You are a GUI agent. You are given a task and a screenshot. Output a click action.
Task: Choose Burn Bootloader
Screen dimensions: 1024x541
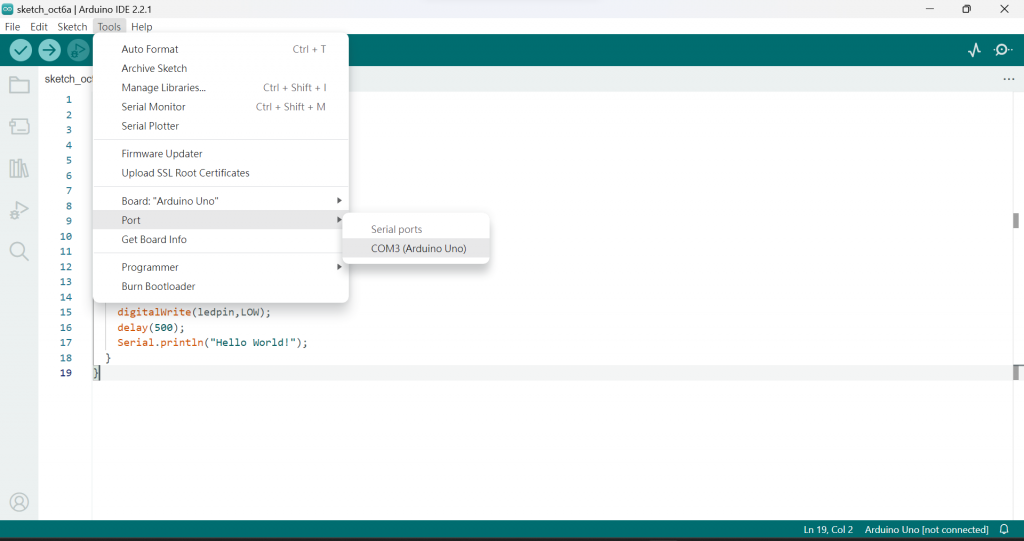pos(221,286)
